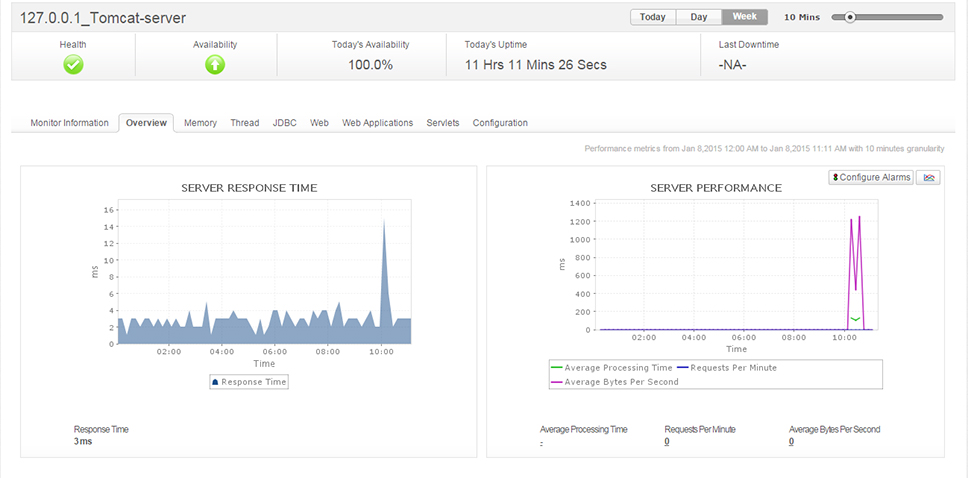Click the -NA- Last Downtime value
This screenshot has width=968, height=478.
733,65
